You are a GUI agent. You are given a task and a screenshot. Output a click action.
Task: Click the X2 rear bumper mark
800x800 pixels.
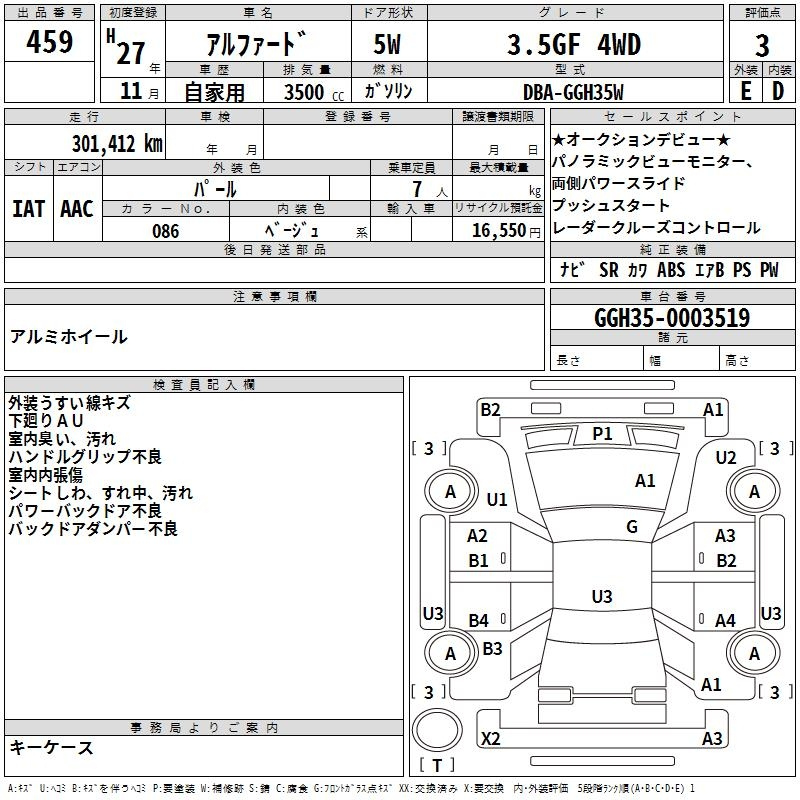[x=490, y=738]
